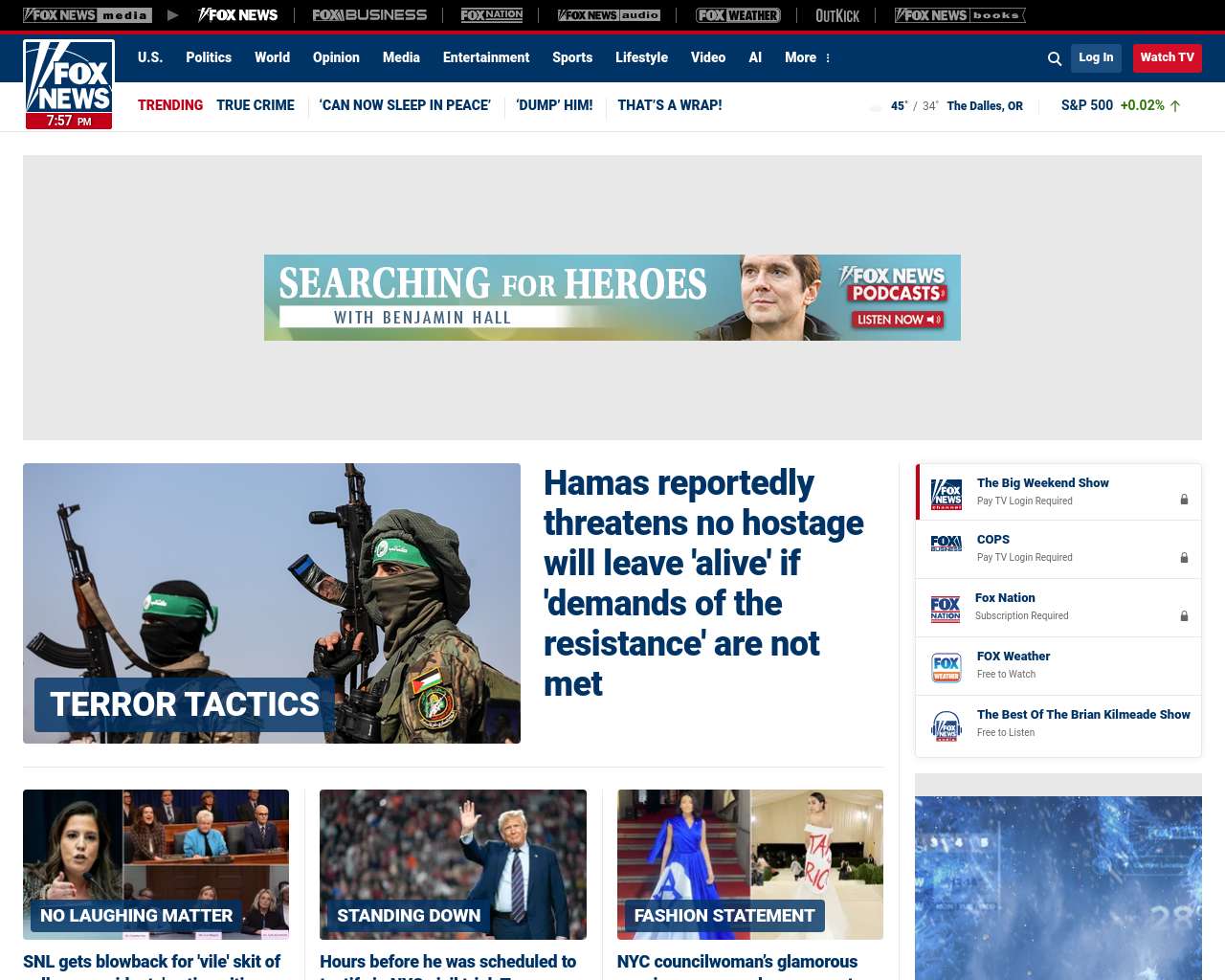Image resolution: width=1225 pixels, height=980 pixels.
Task: Click the Watch TV button
Action: point(1167,57)
